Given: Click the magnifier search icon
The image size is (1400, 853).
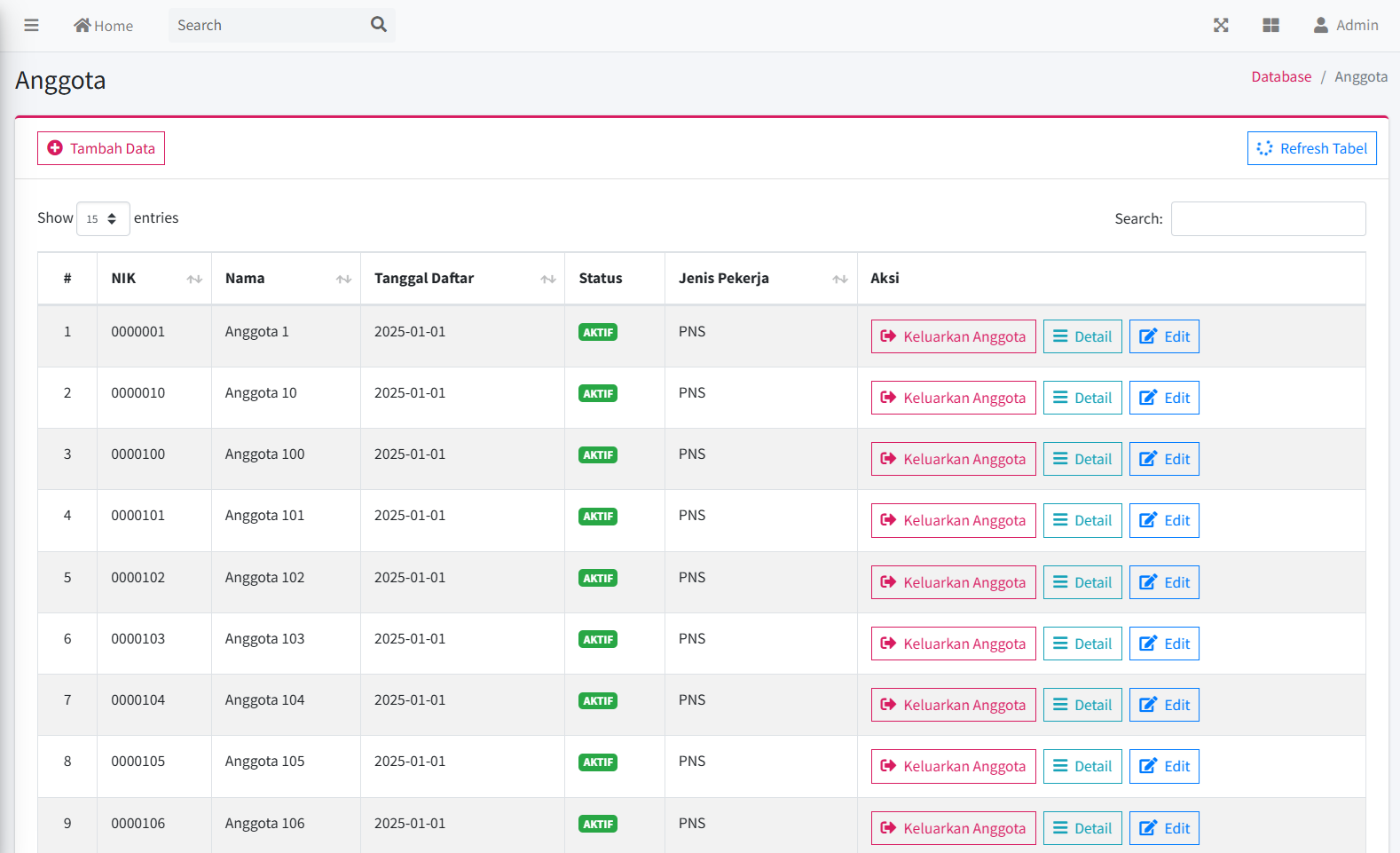Looking at the screenshot, I should click(x=379, y=25).
